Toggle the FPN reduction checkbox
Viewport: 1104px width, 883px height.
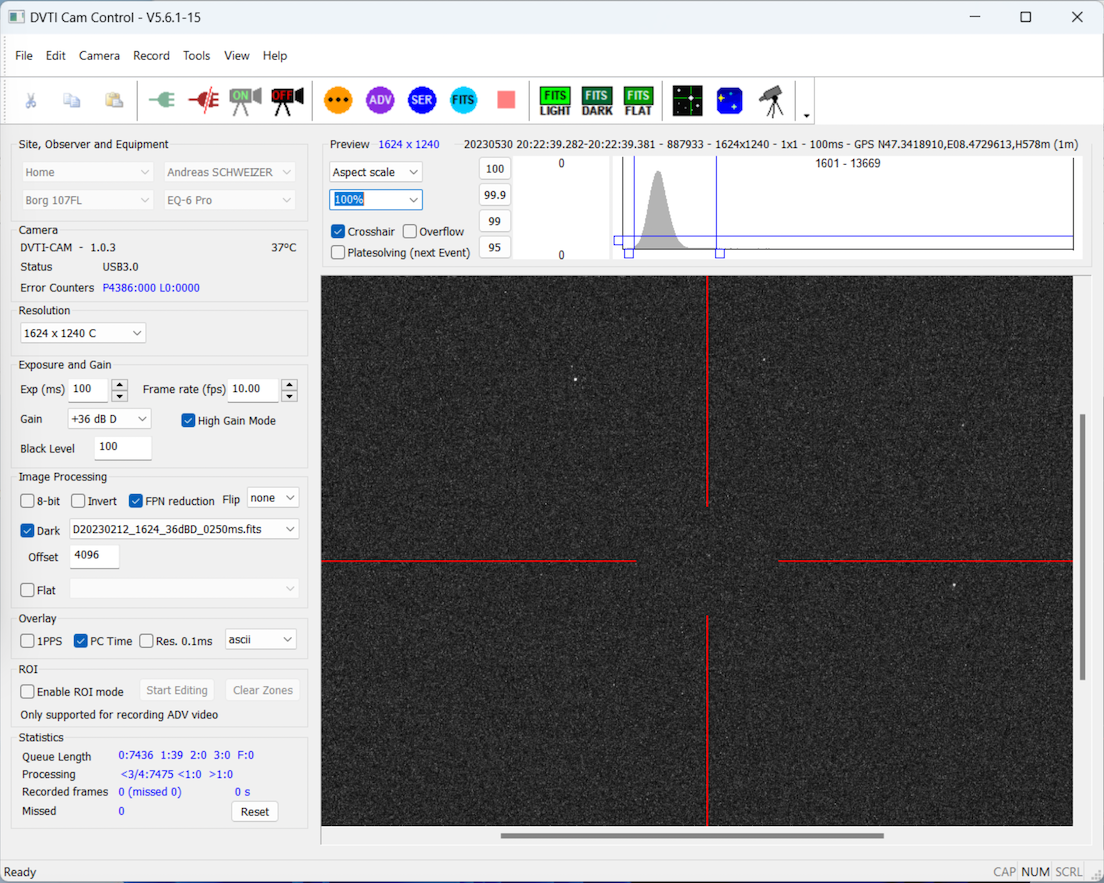pos(136,501)
